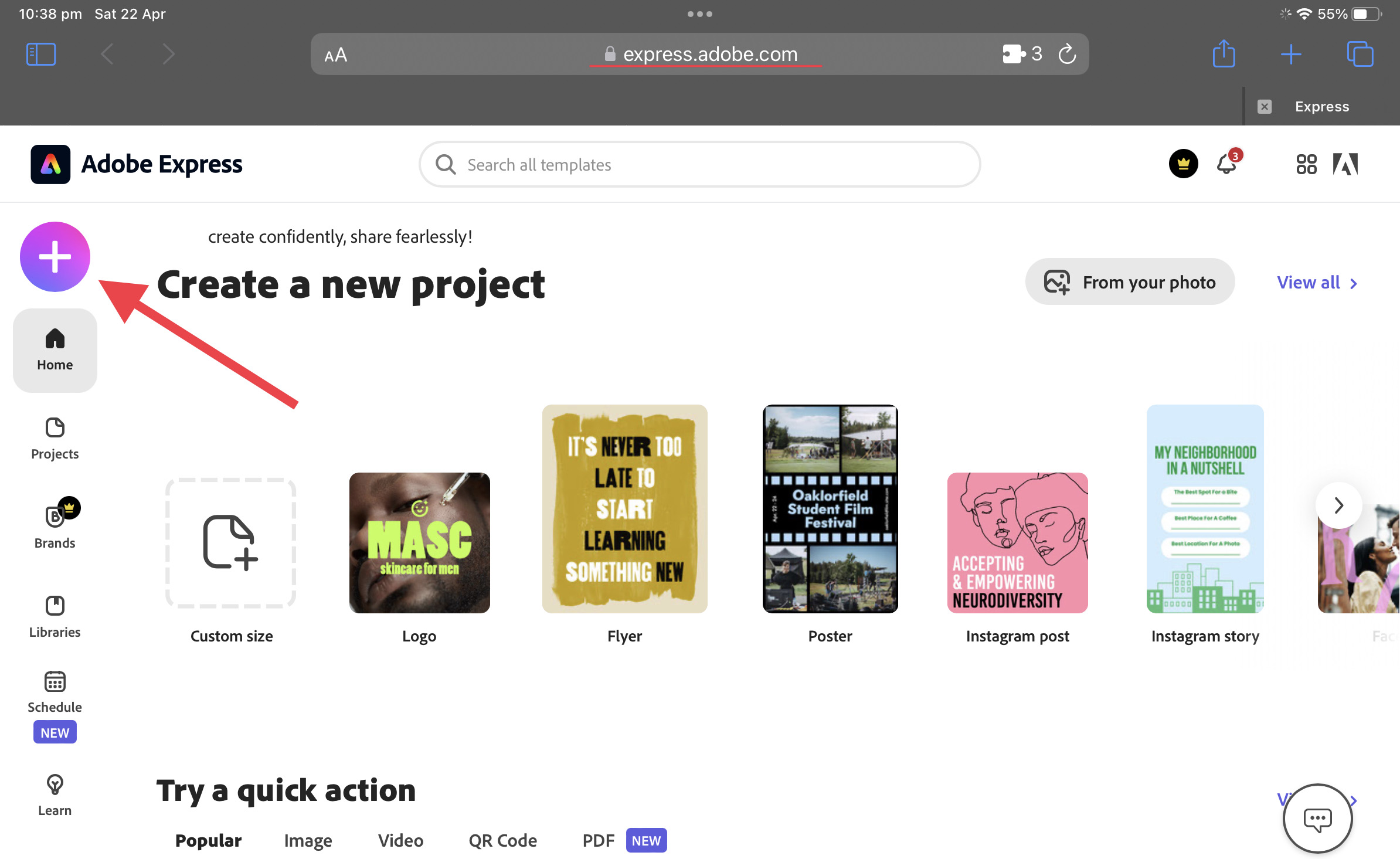
Task: Open the notifications bell
Action: (x=1226, y=165)
